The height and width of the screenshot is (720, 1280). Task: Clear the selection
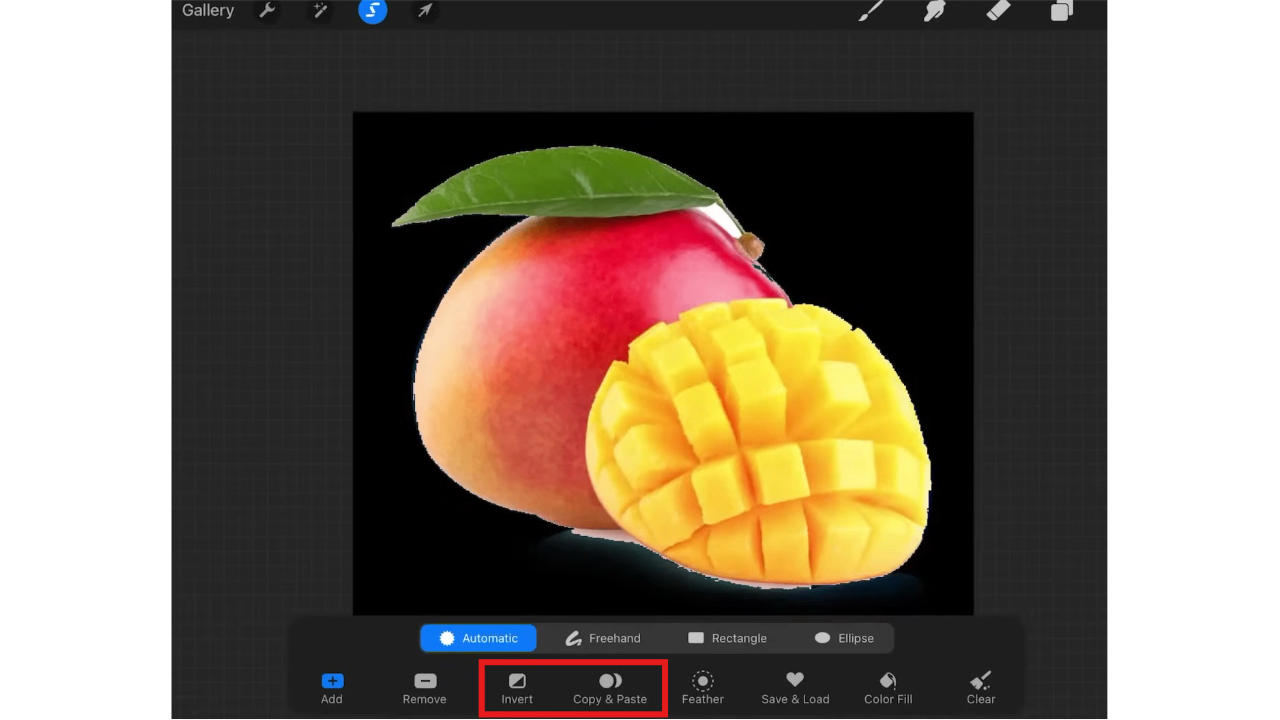[x=981, y=689]
